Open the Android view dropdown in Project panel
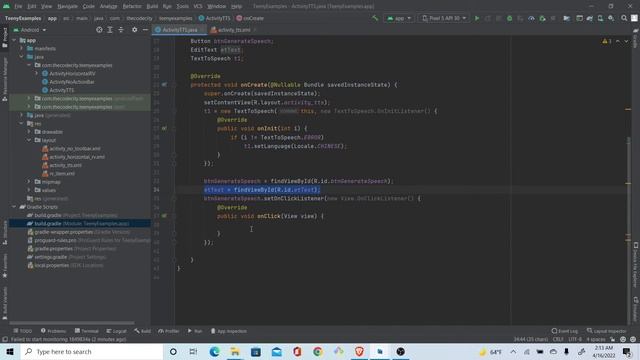This screenshot has height=360, width=640. pyautogui.click(x=29, y=30)
